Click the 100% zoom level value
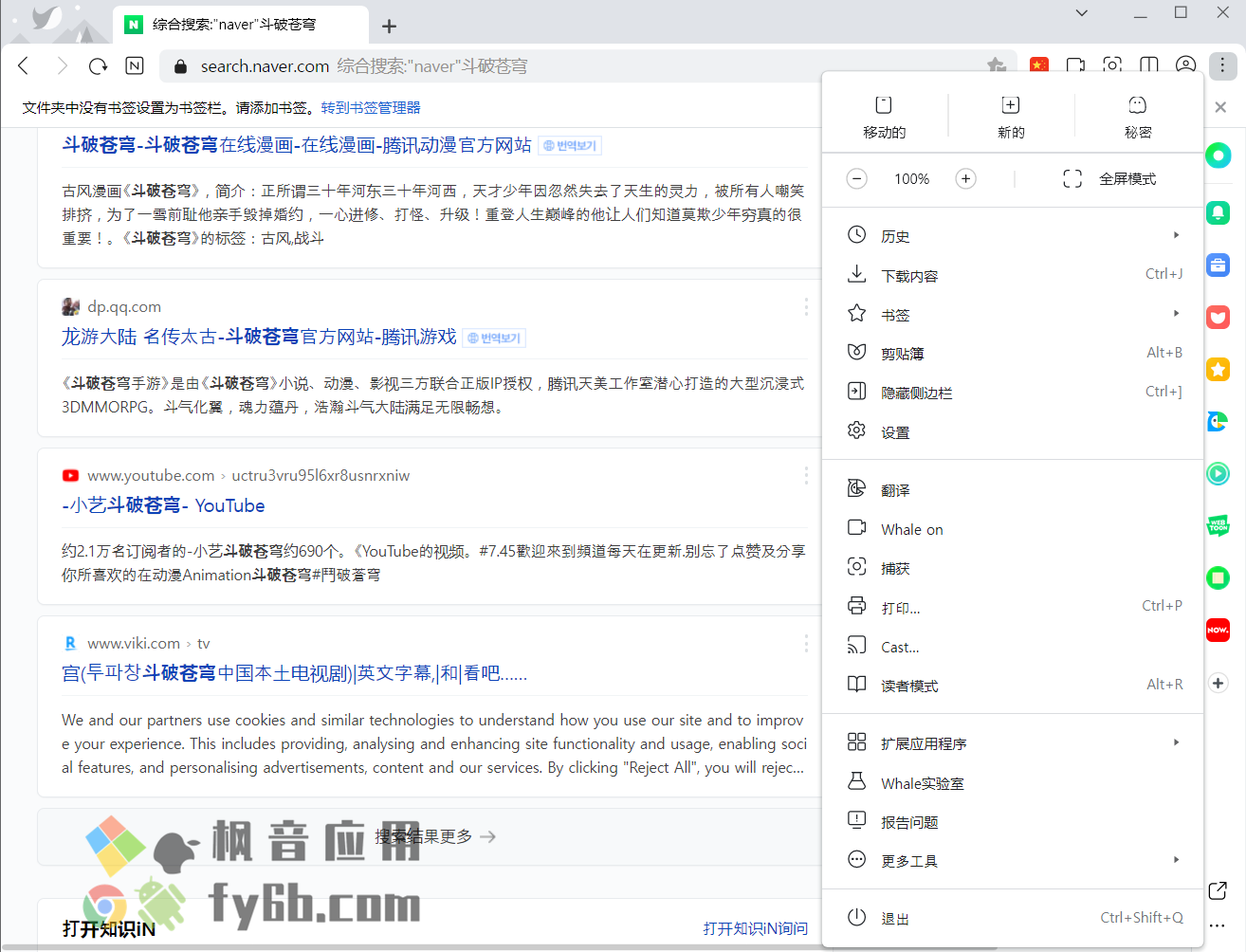This screenshot has height=952, width=1246. click(911, 178)
